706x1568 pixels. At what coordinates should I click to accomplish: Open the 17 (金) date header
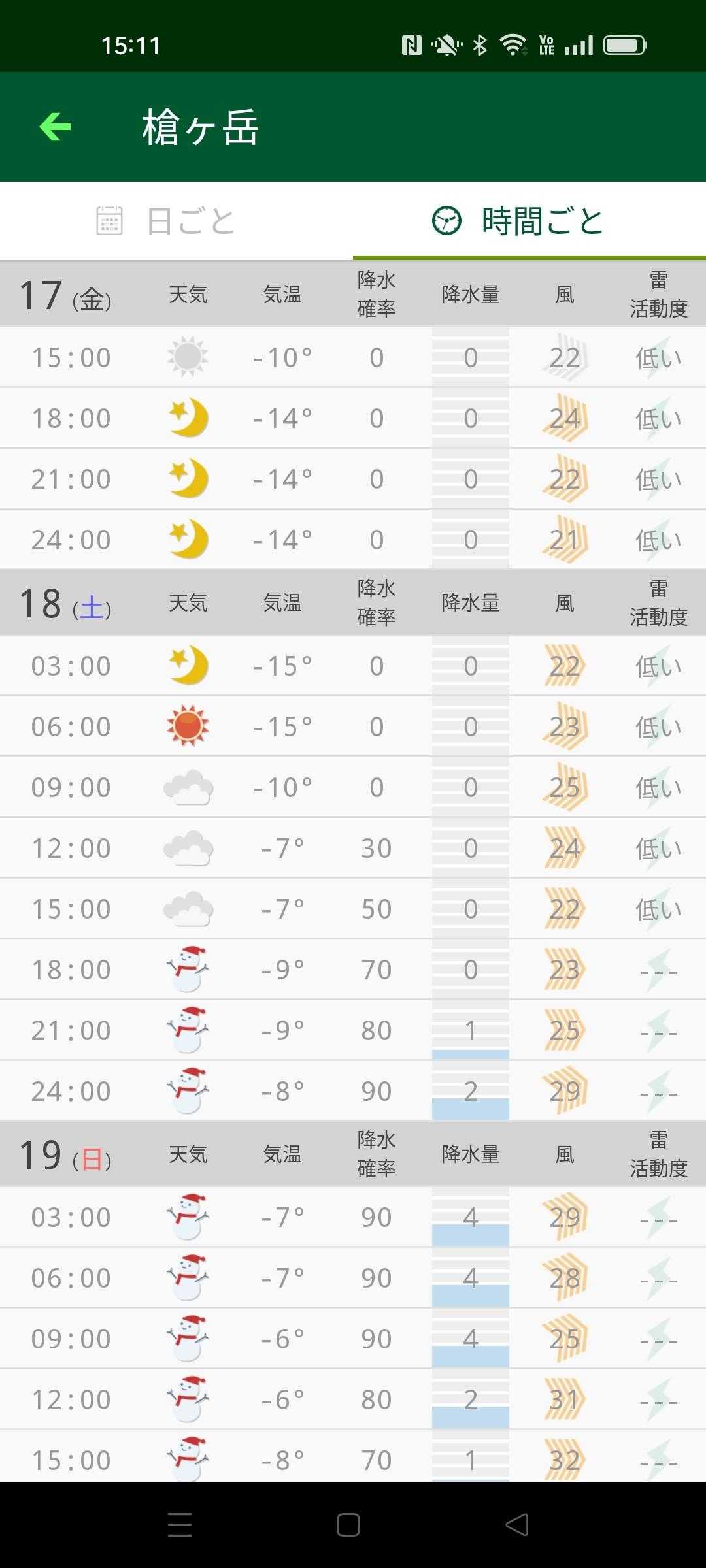point(65,295)
